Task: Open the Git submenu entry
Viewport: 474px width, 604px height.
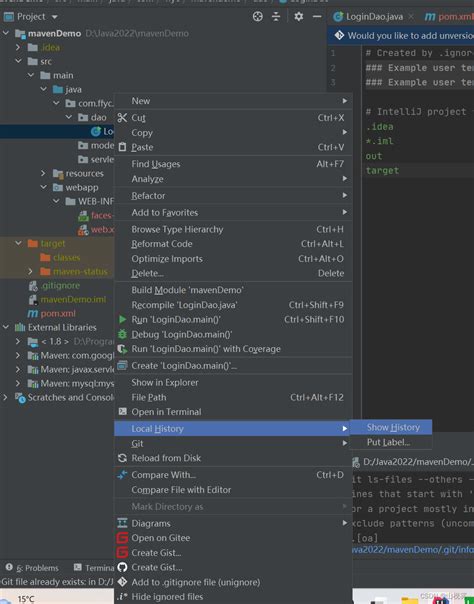Action: (x=233, y=443)
